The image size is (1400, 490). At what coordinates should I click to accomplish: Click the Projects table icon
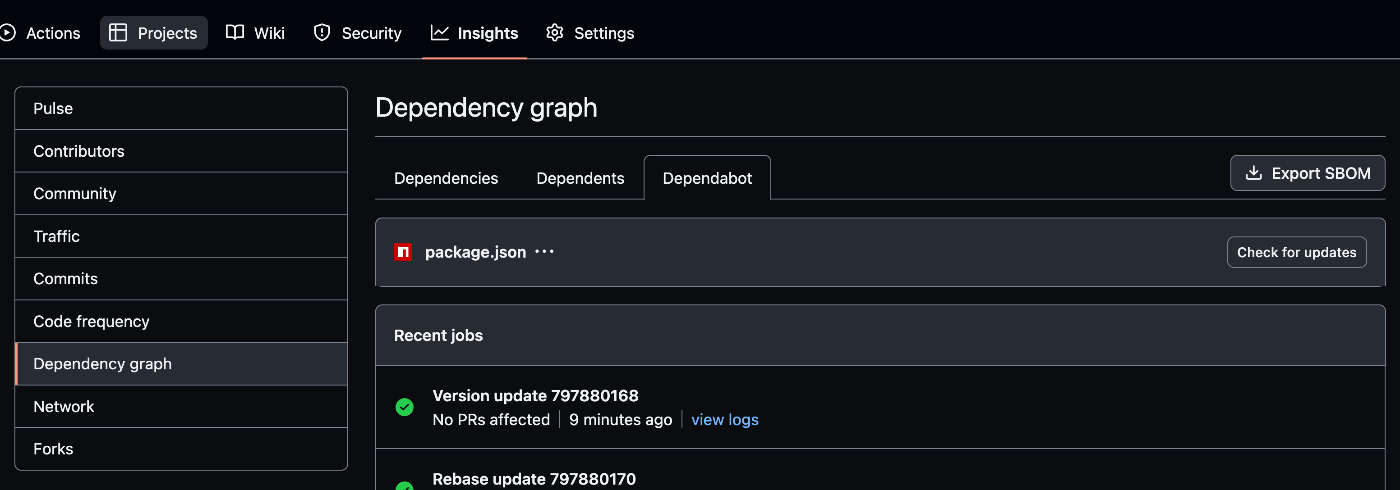tap(118, 33)
